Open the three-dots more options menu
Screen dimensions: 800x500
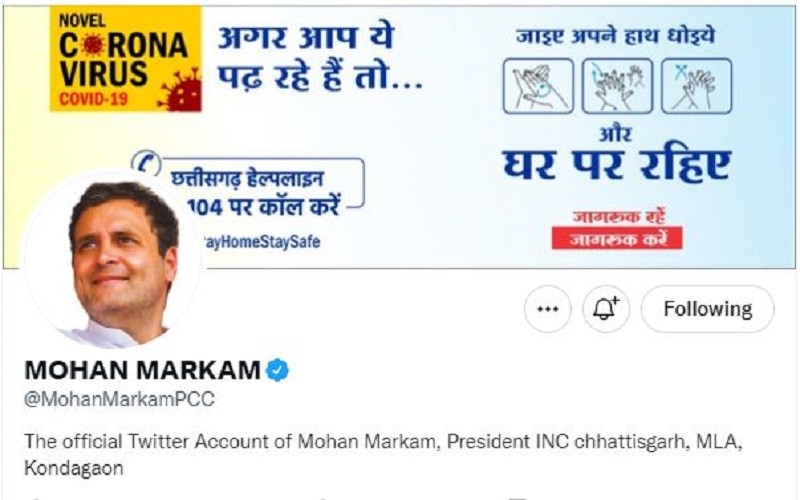click(x=547, y=309)
